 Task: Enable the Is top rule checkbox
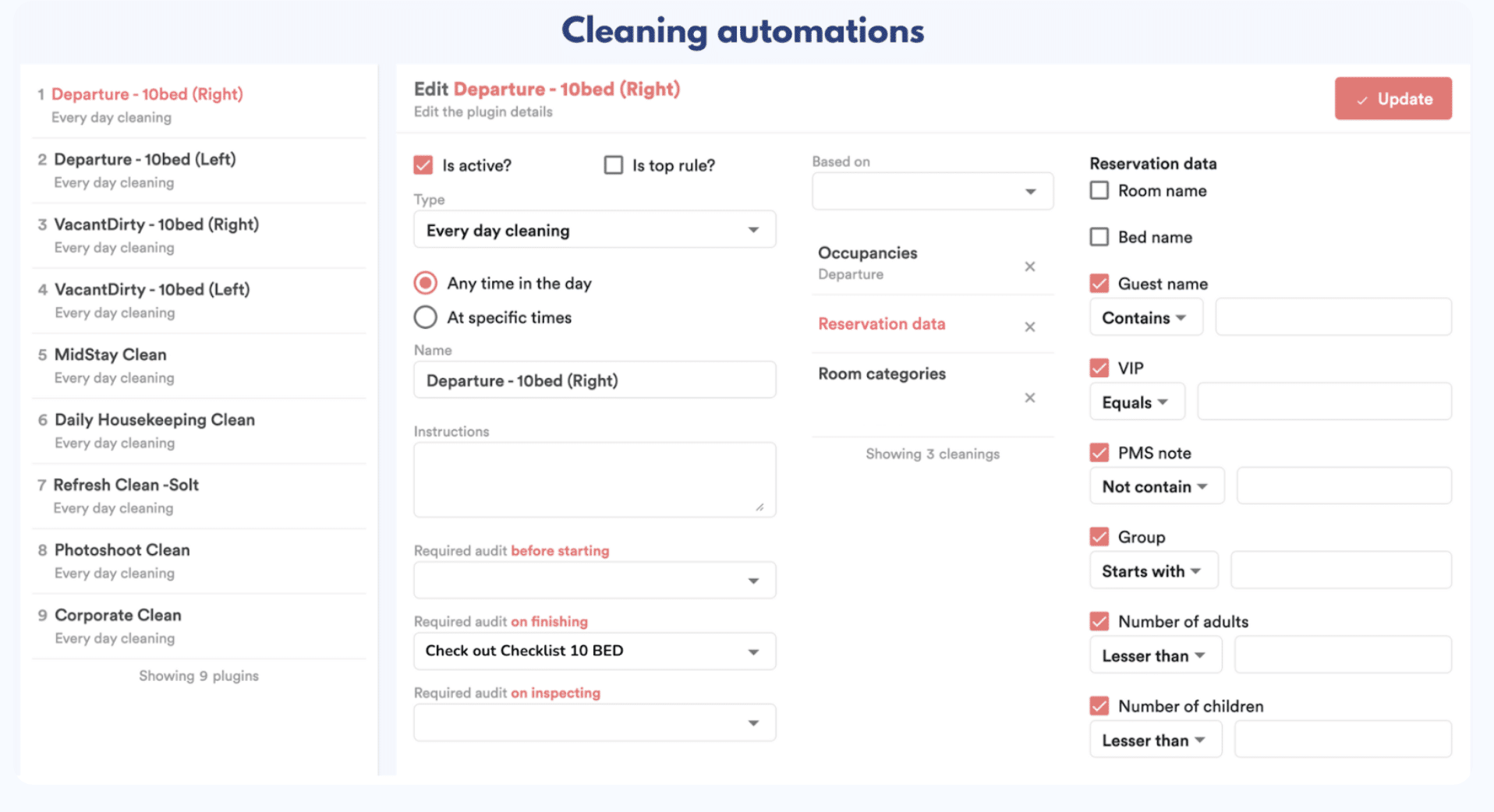tap(614, 165)
